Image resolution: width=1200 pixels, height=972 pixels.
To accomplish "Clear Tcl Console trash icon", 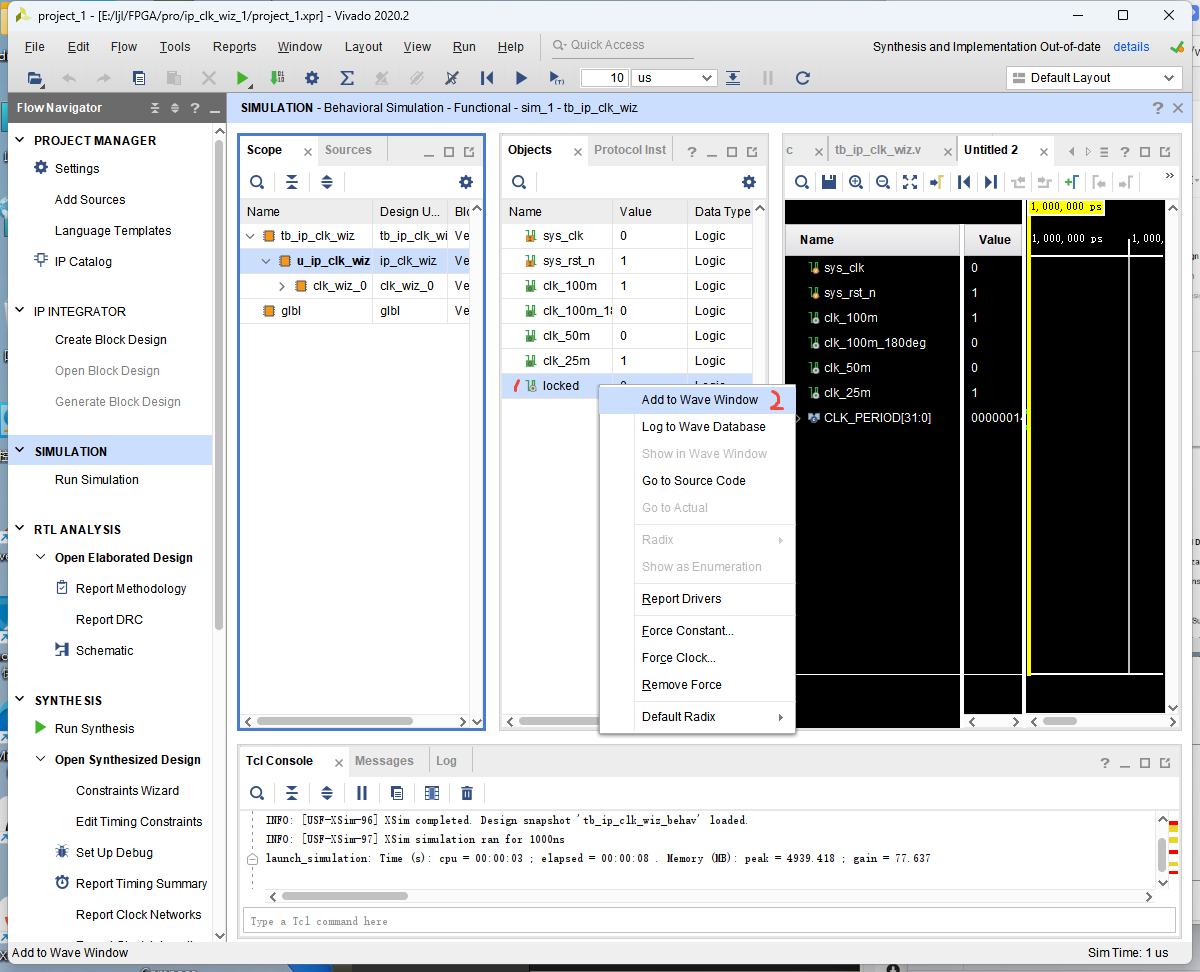I will coord(467,793).
